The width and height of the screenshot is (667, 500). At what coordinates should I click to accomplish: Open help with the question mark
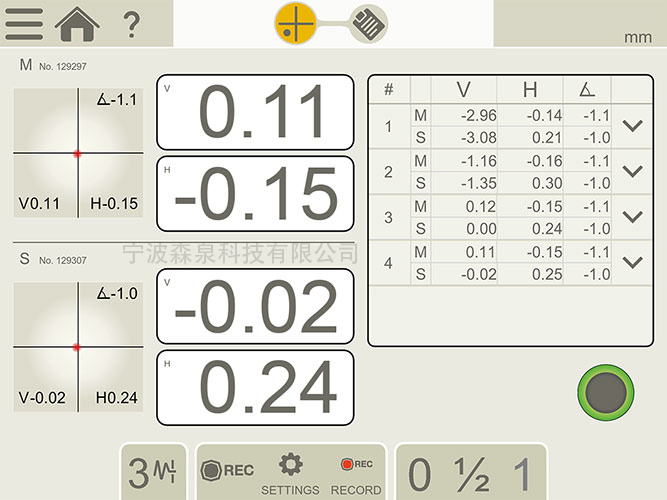pos(131,24)
